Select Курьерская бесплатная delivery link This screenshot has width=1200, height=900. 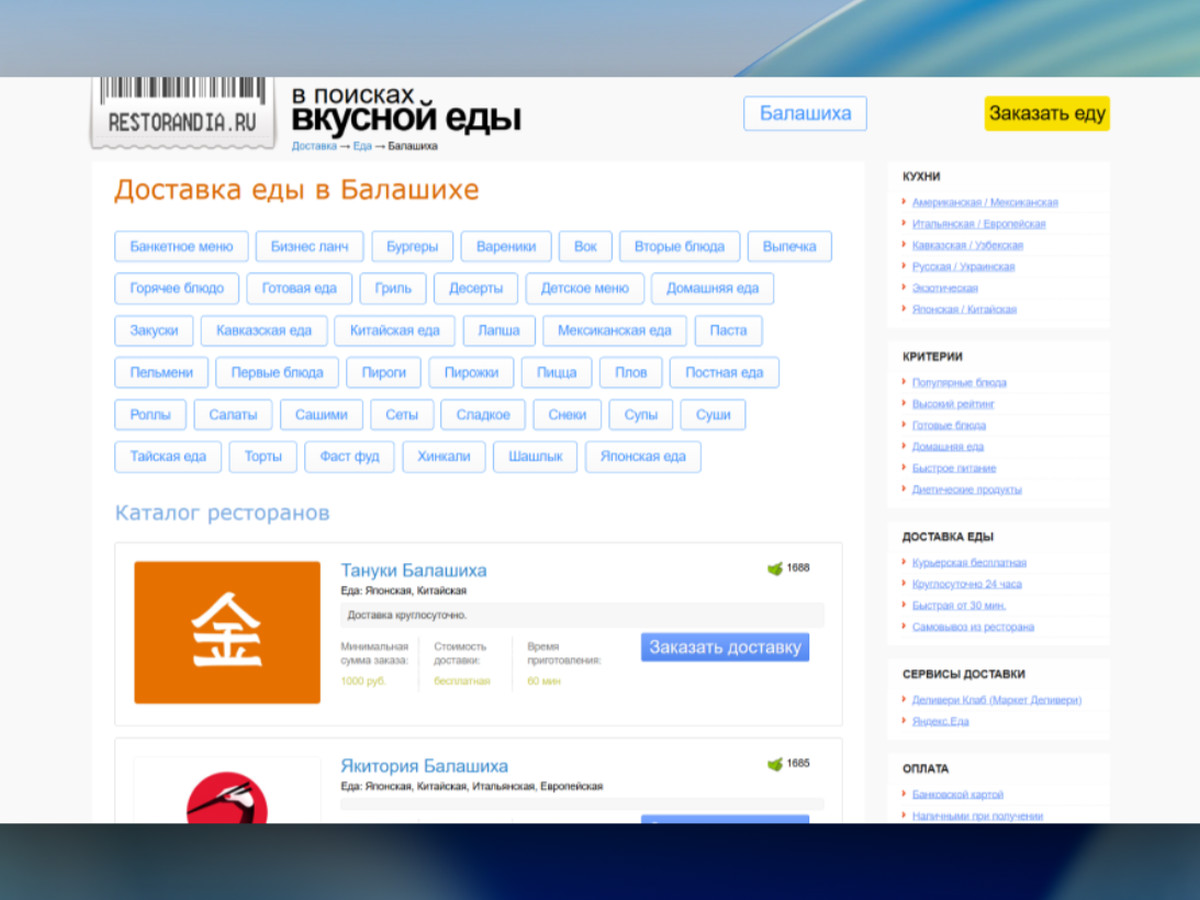tap(969, 563)
